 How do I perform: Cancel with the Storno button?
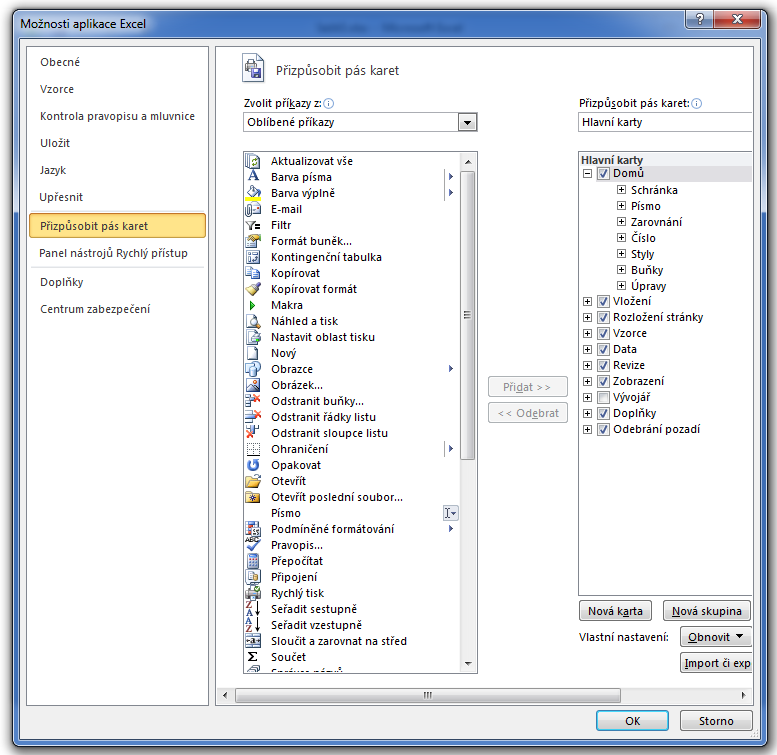pyautogui.click(x=716, y=721)
